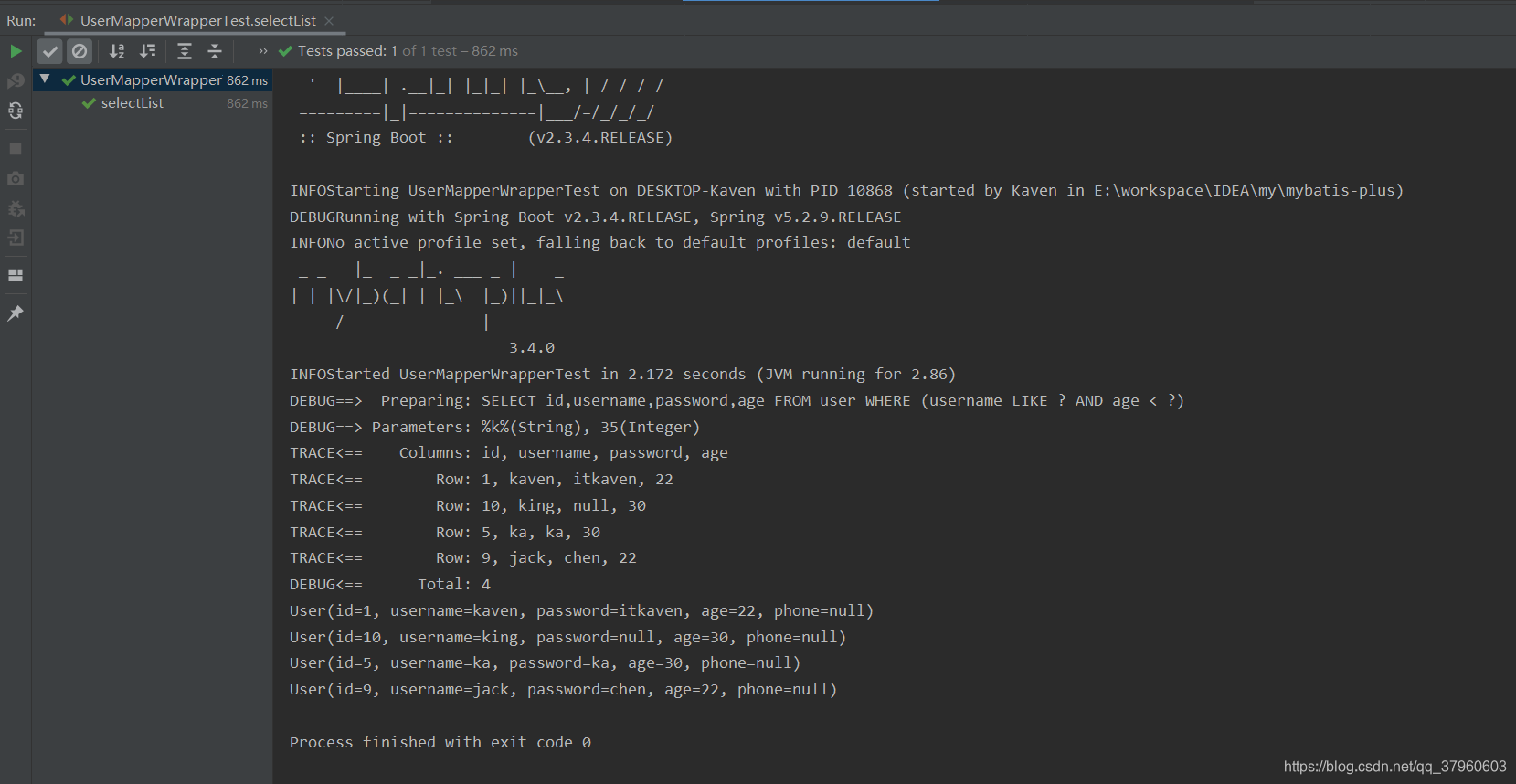1516x784 pixels.
Task: Sort tests by duration
Action: click(x=147, y=51)
